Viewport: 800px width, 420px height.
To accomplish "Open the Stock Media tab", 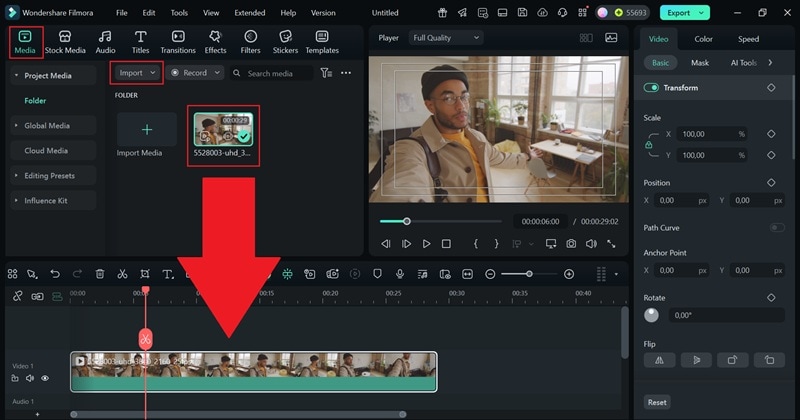I will click(65, 42).
